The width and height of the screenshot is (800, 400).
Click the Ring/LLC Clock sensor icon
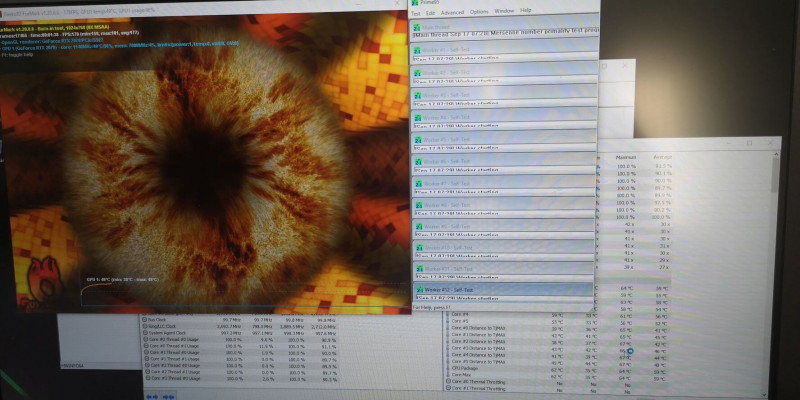coord(145,326)
